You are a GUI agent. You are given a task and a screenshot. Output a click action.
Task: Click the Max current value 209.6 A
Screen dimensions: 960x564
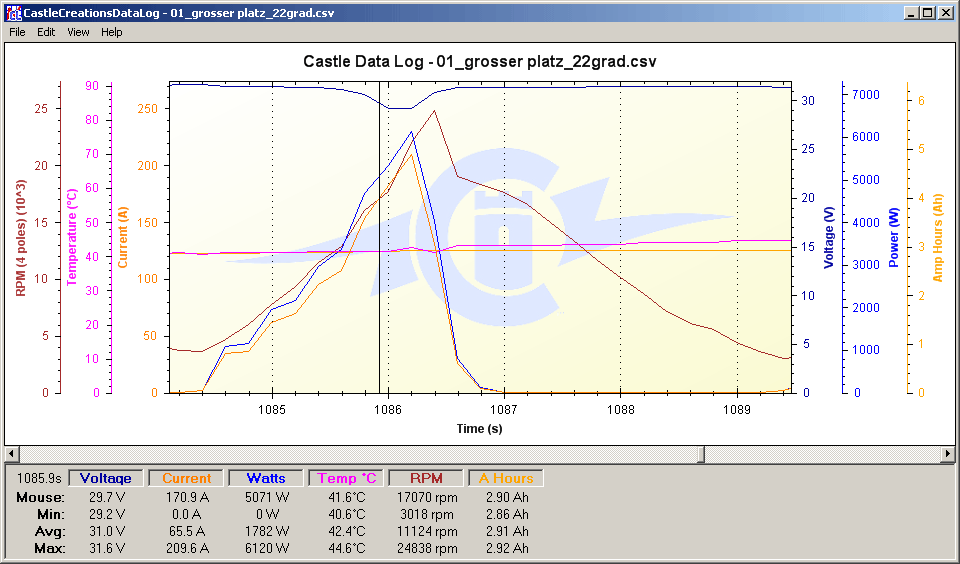(187, 549)
